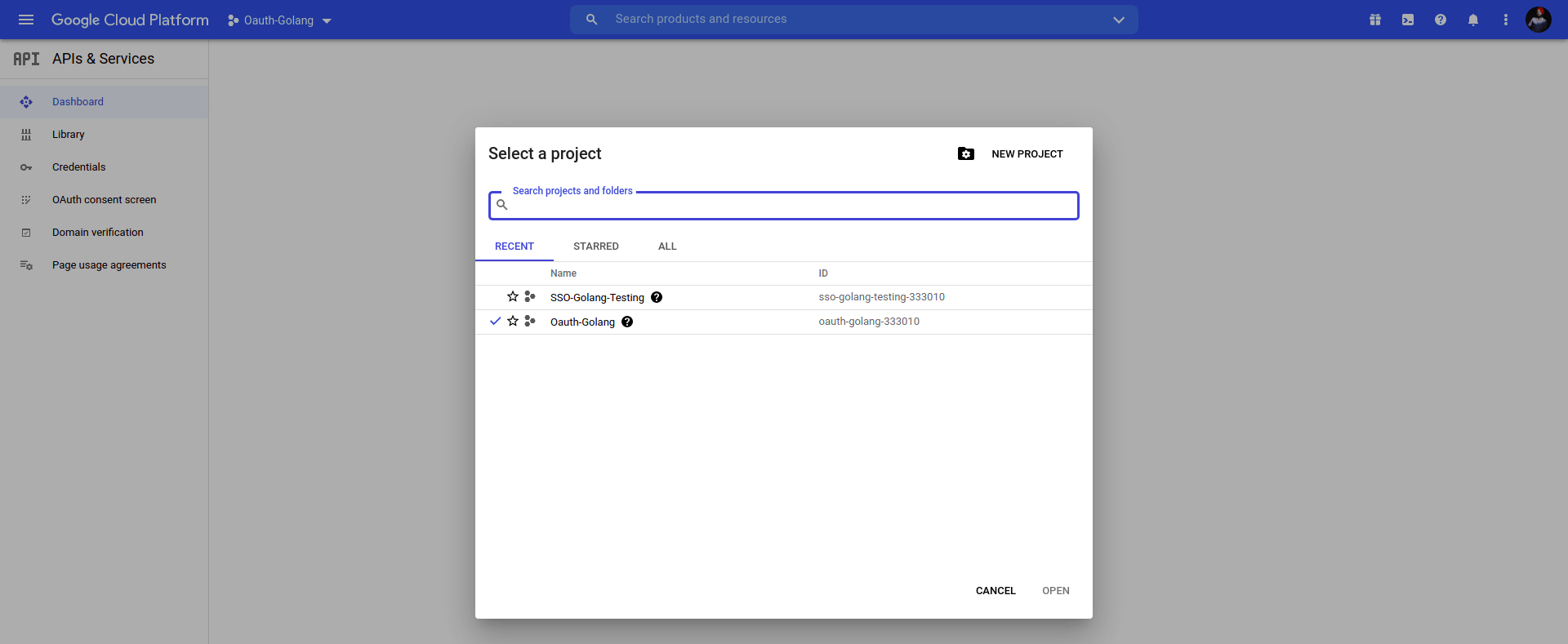The image size is (1568, 644).
Task: Open Dashboard in the sidebar
Action: (x=104, y=102)
